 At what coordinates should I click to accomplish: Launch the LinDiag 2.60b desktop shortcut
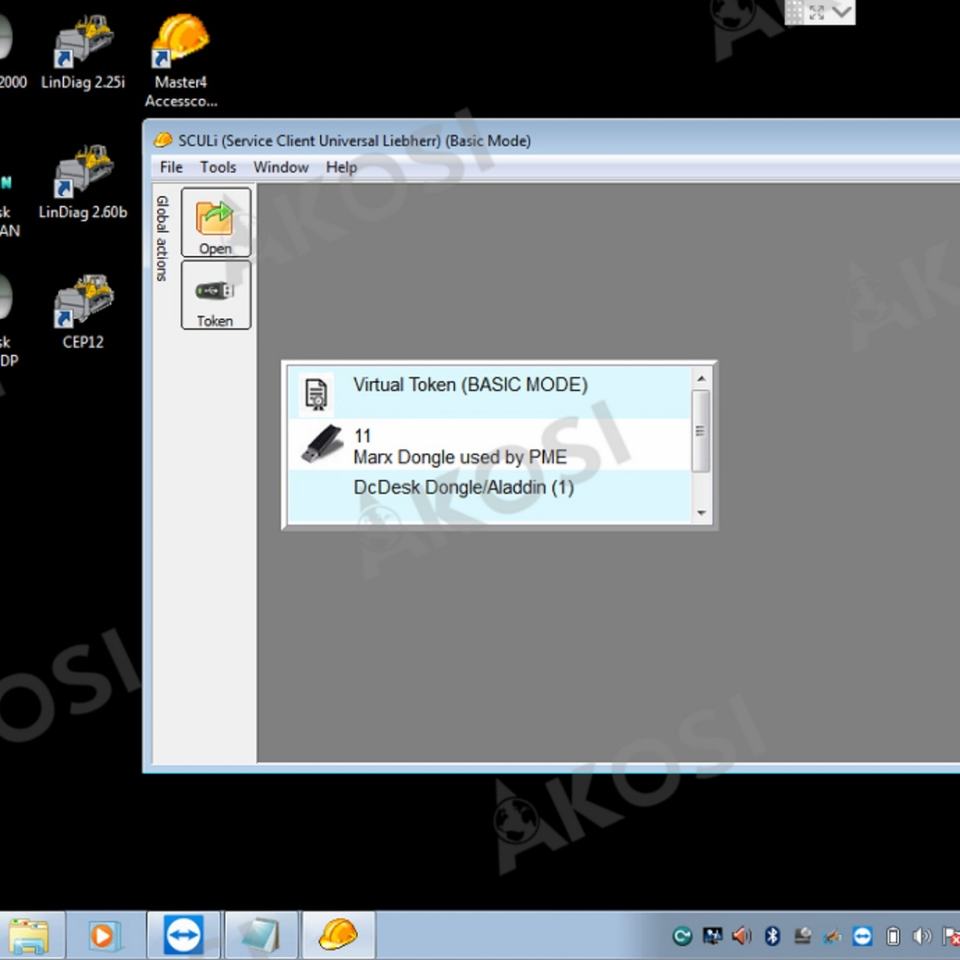[83, 182]
